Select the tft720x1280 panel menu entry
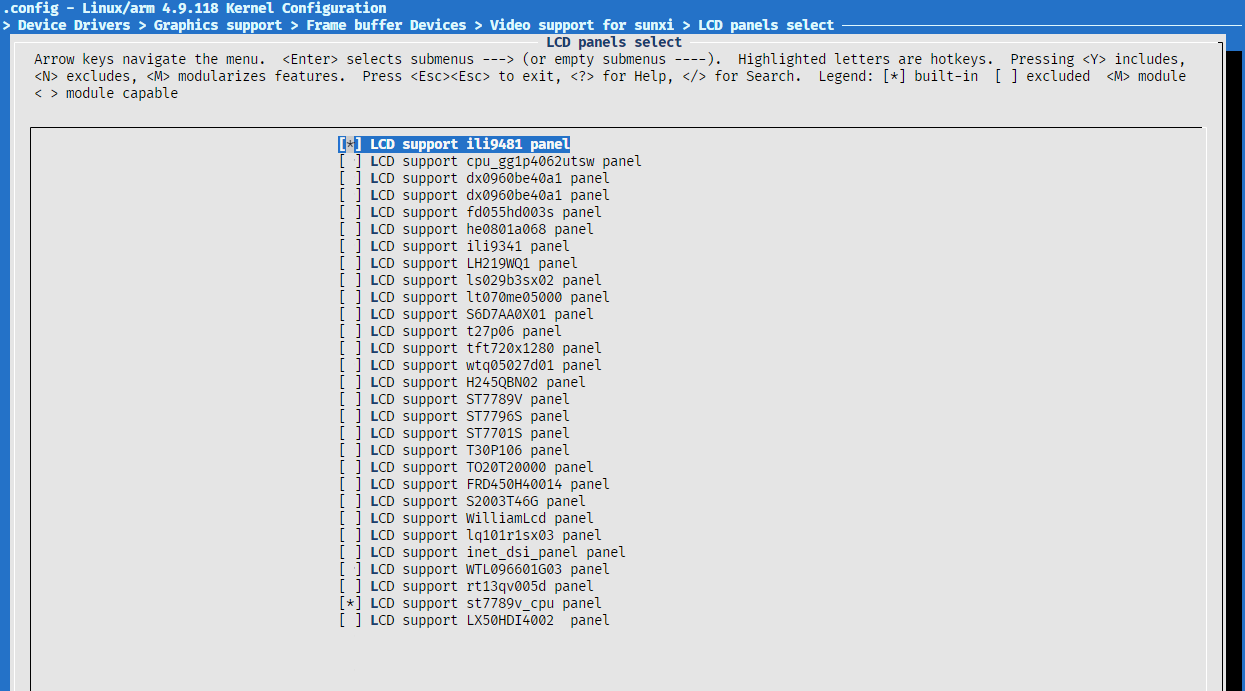The image size is (1245, 691). pos(485,348)
